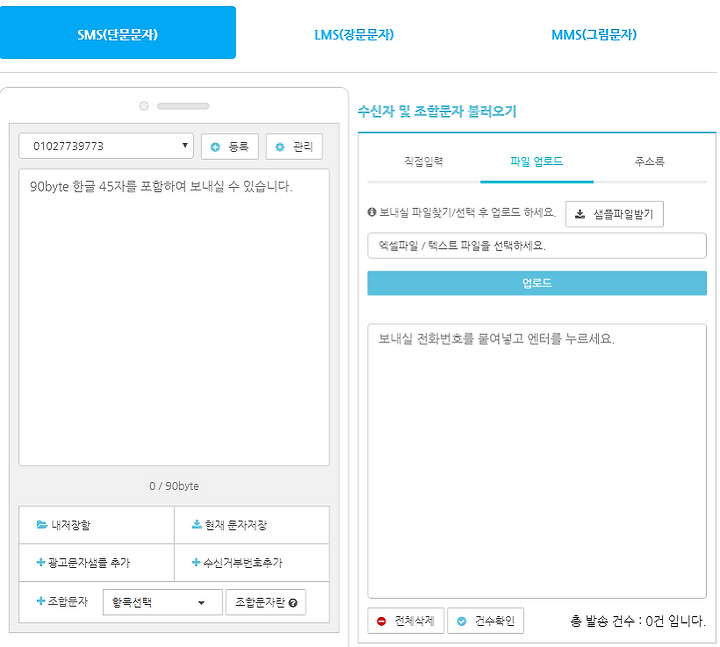Image resolution: width=720 pixels, height=647 pixels.
Task: Click into the 90byte message text area
Action: 174,317
